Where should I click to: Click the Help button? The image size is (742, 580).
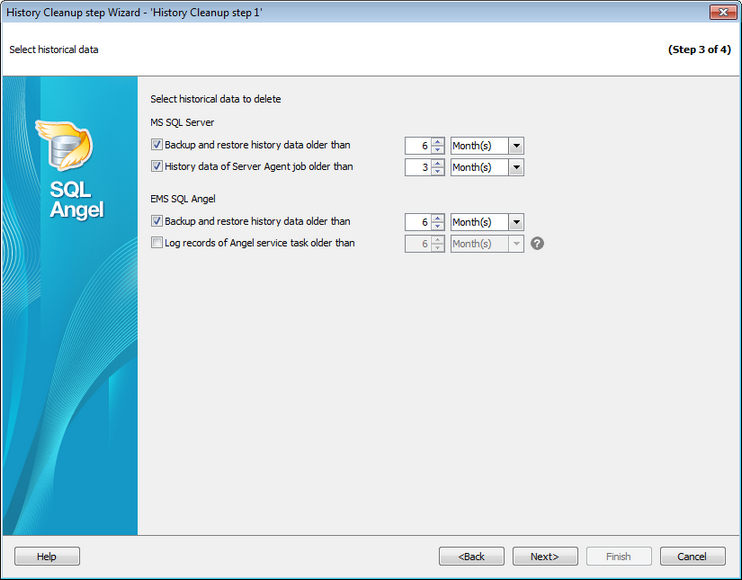point(47,556)
